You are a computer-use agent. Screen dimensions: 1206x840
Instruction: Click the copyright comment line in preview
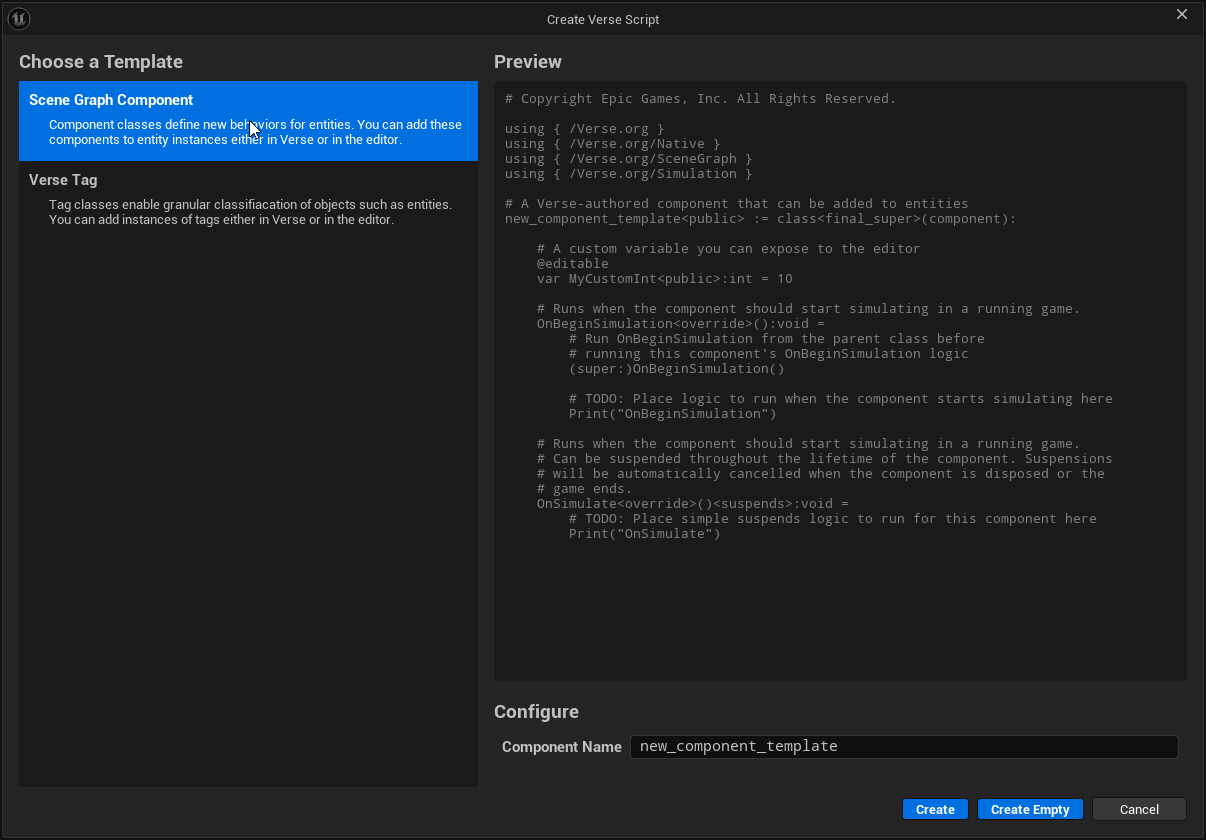700,99
